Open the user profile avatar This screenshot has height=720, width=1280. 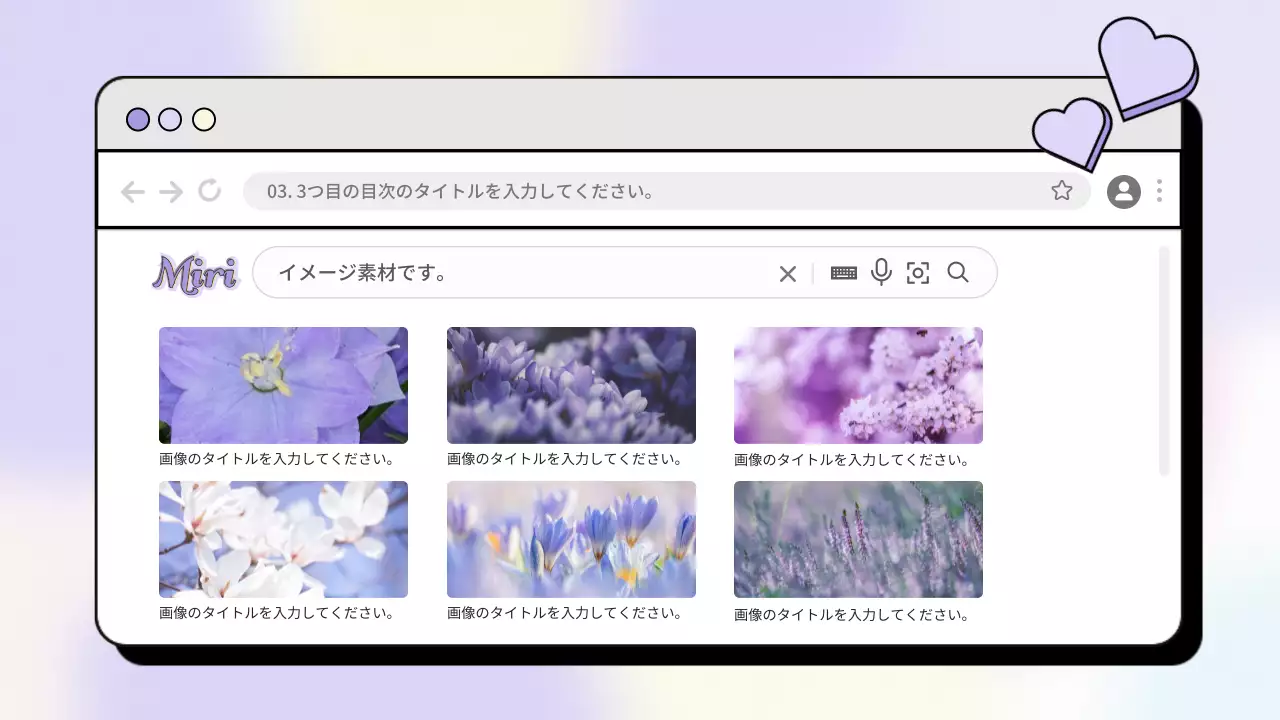1123,191
